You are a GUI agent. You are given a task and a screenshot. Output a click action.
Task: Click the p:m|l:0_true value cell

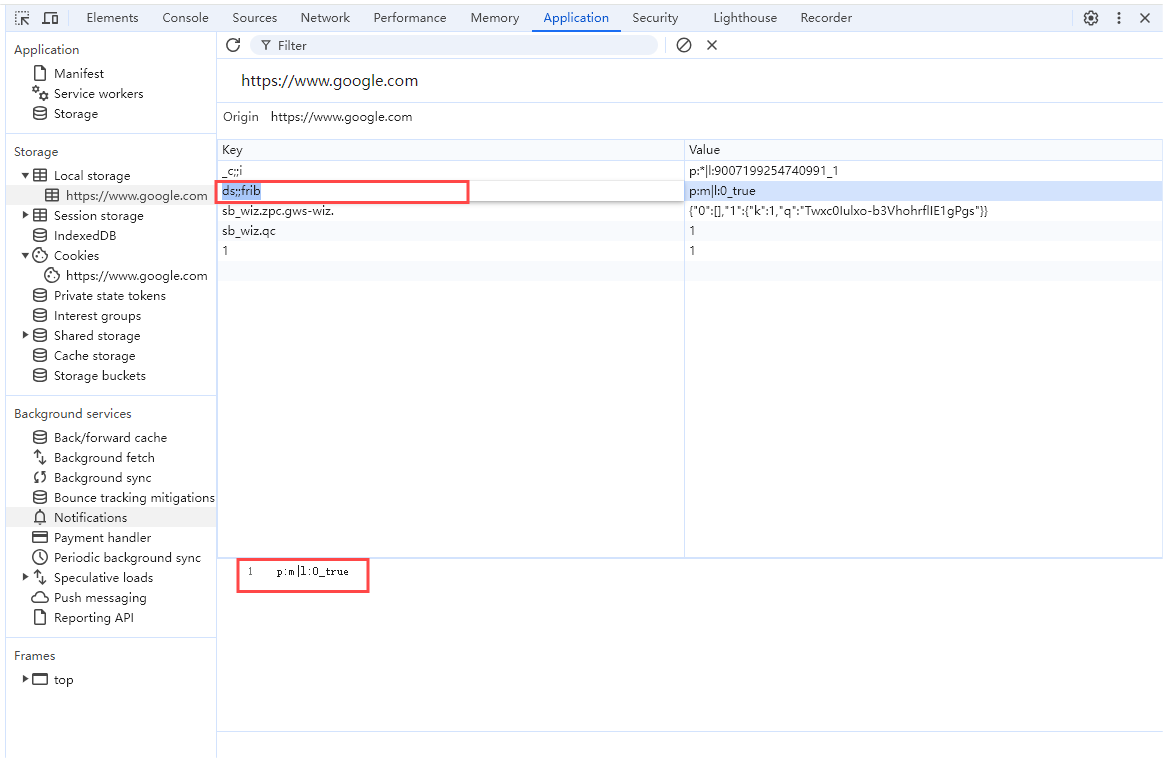923,191
